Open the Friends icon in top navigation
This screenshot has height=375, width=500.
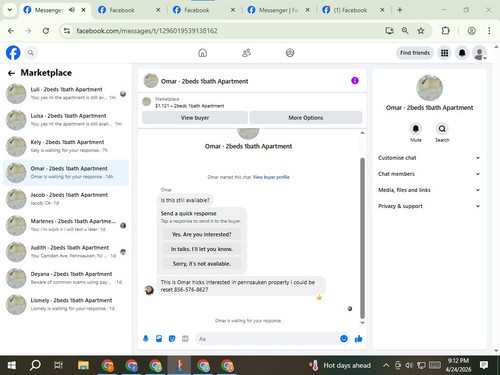coord(246,53)
